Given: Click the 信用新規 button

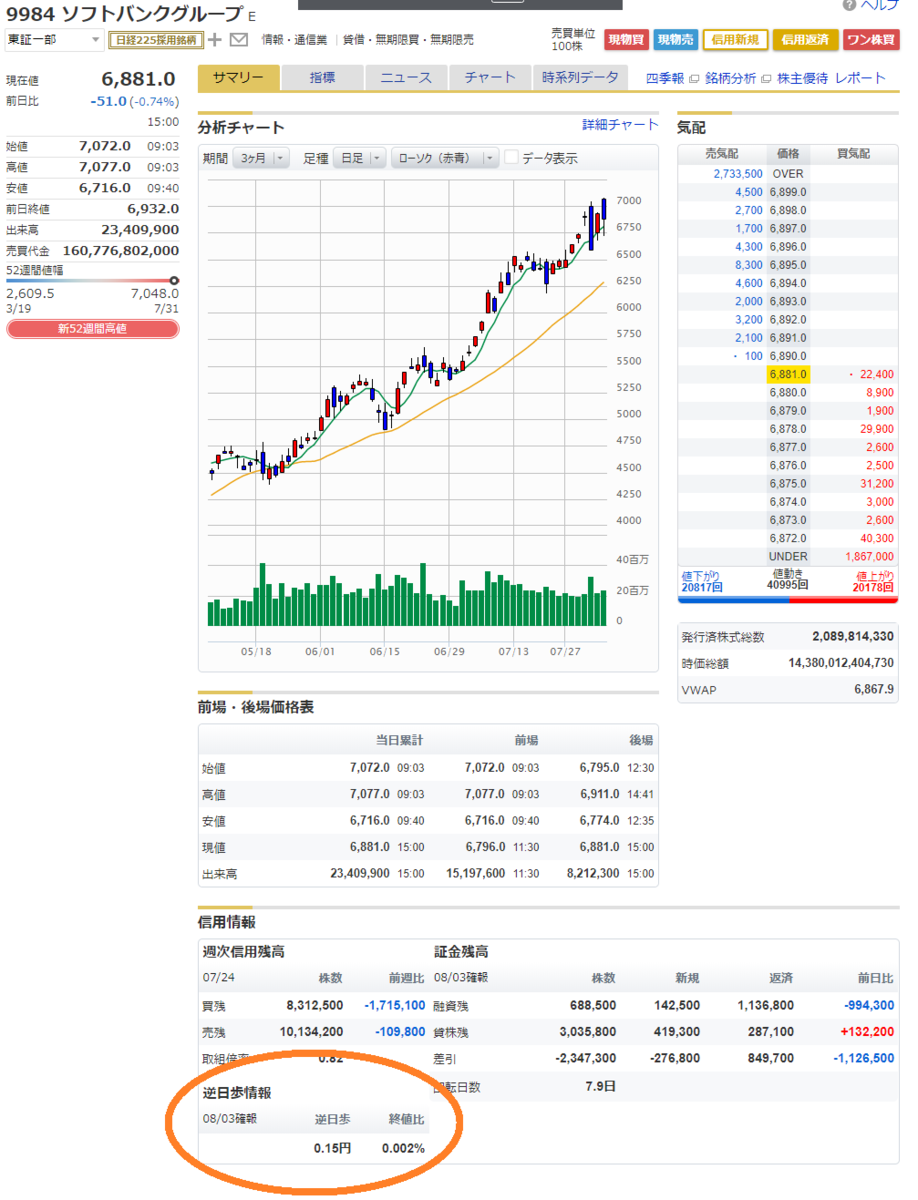Looking at the screenshot, I should 735,40.
